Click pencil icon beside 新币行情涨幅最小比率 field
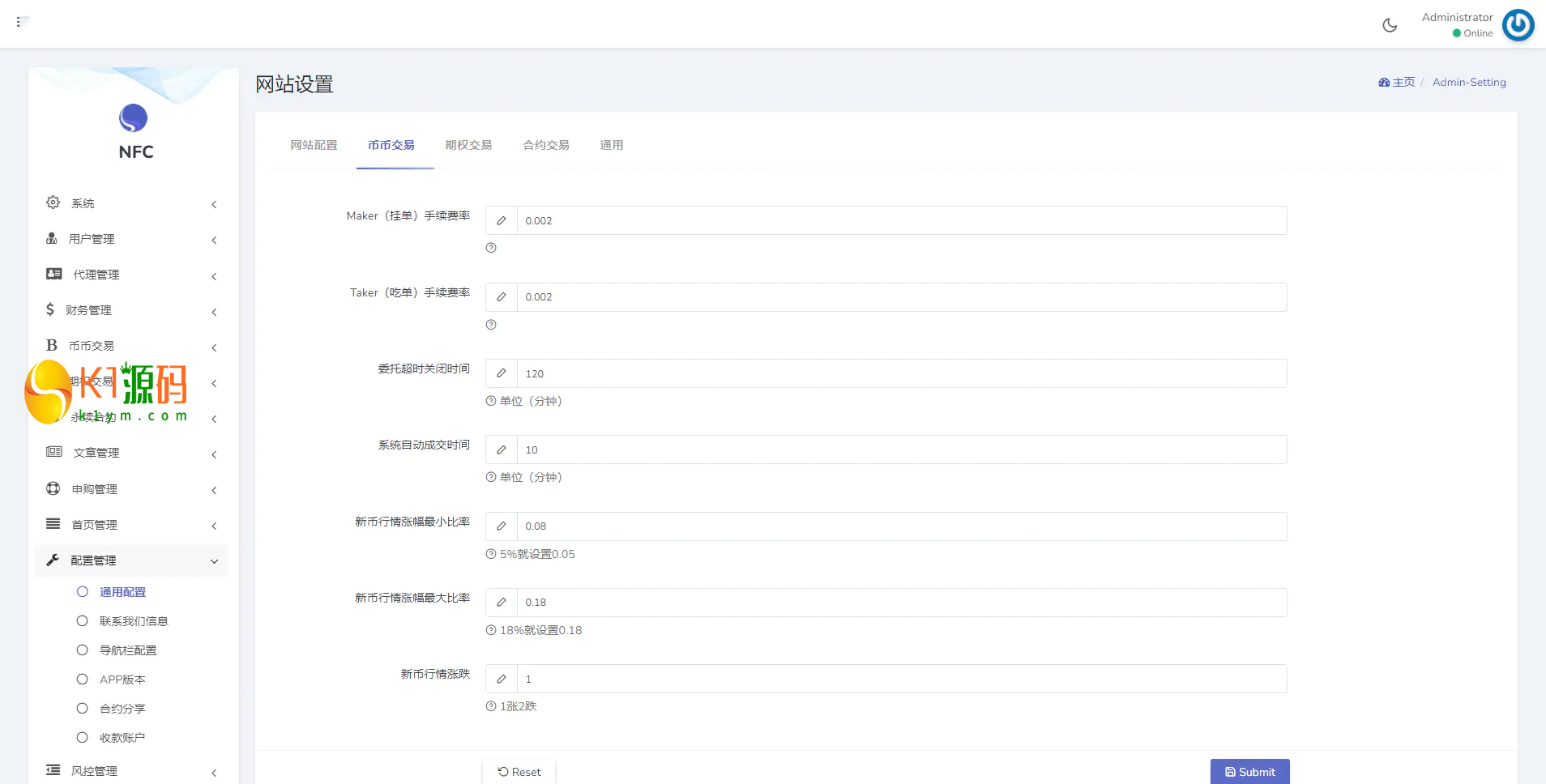 point(502,526)
